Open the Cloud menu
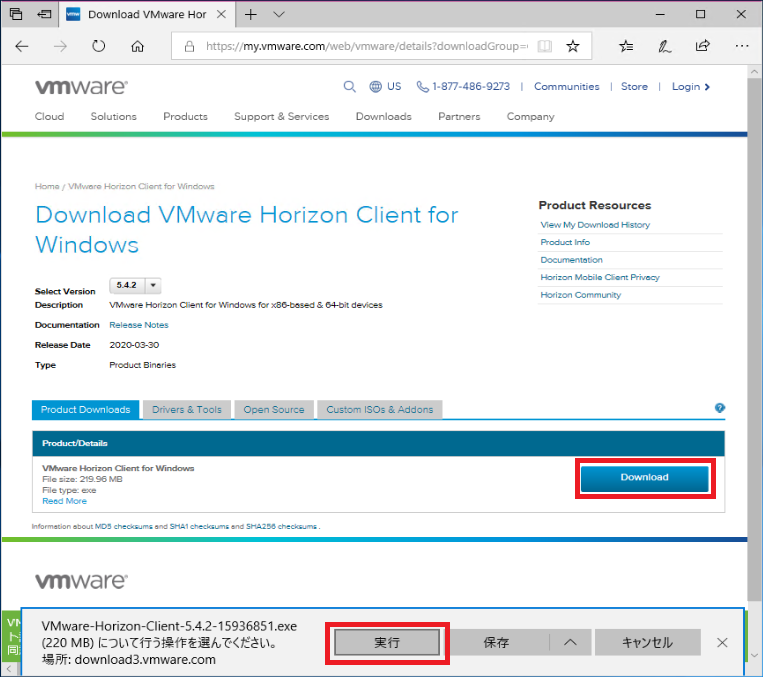 coord(49,116)
